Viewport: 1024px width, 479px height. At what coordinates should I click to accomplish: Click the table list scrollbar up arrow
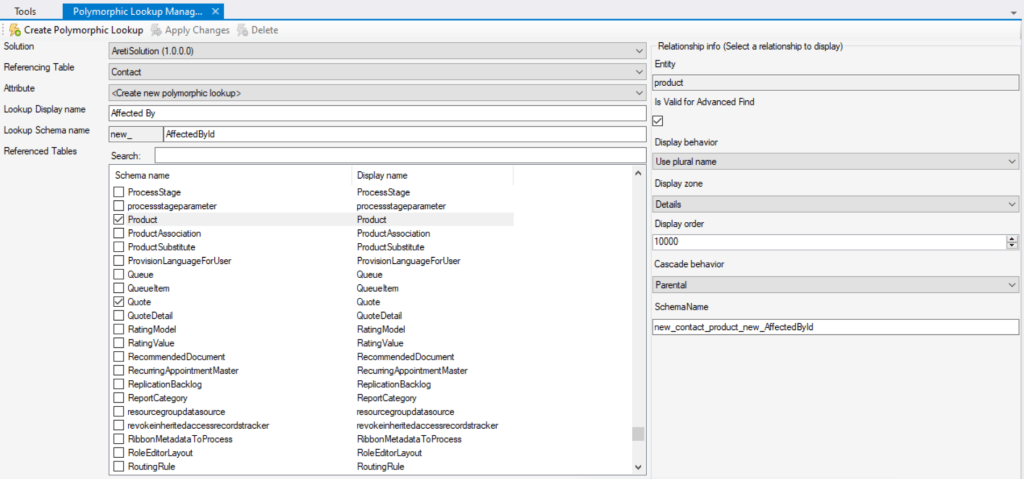tap(638, 174)
